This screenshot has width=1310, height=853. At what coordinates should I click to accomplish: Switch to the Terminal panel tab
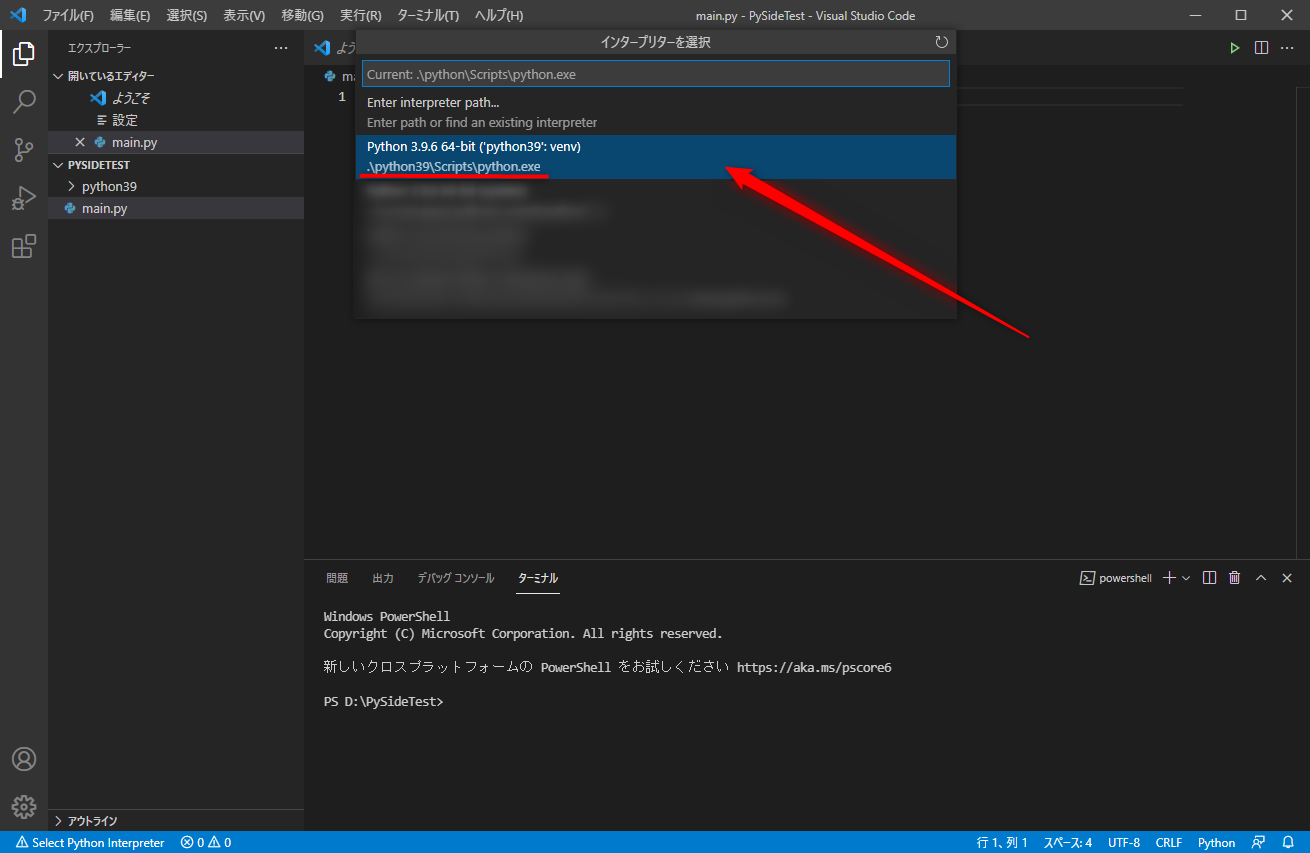pyautogui.click(x=538, y=578)
